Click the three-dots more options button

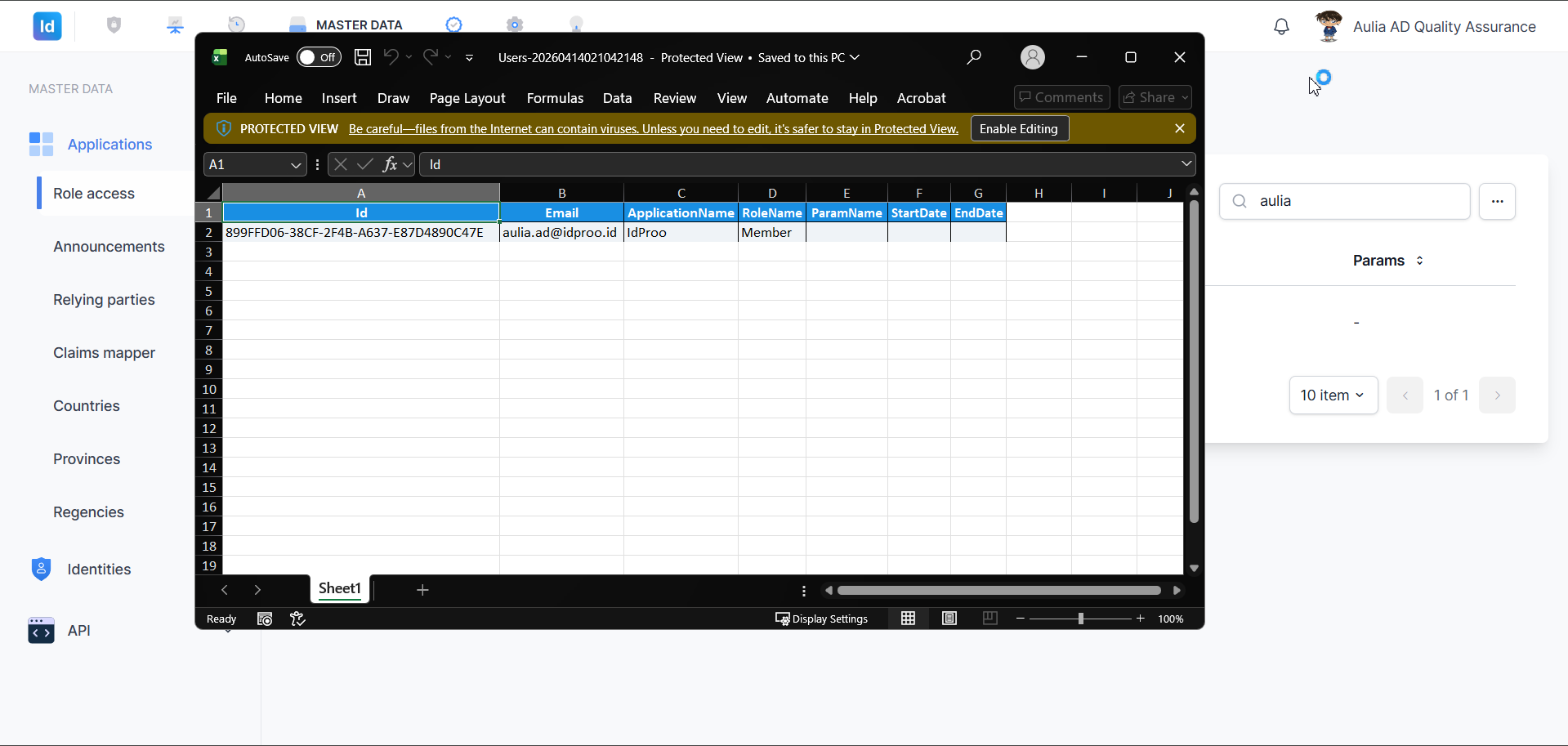tap(1497, 201)
